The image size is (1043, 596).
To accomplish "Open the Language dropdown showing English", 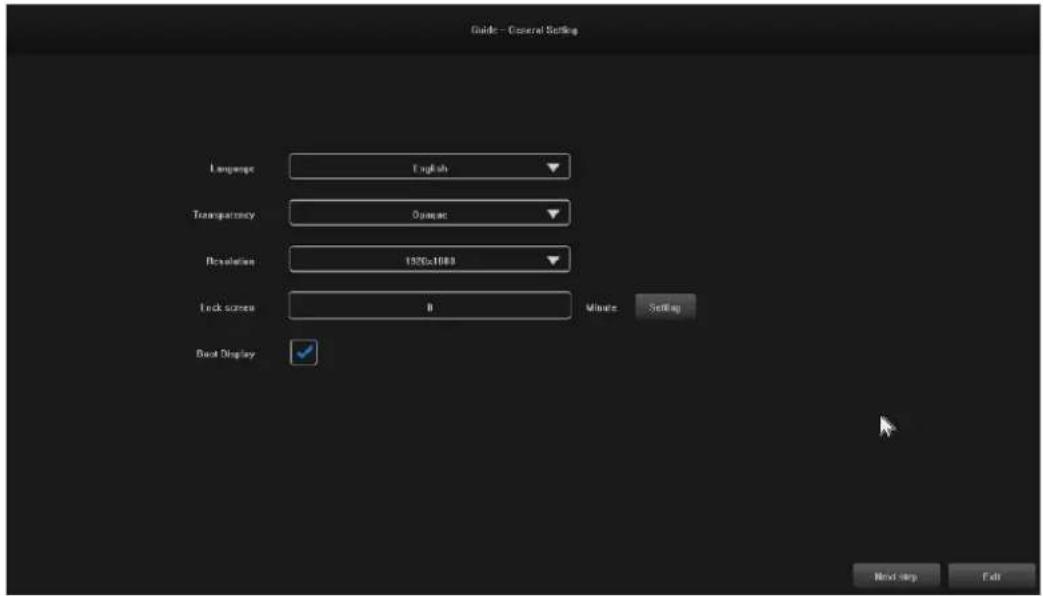I will (430, 167).
